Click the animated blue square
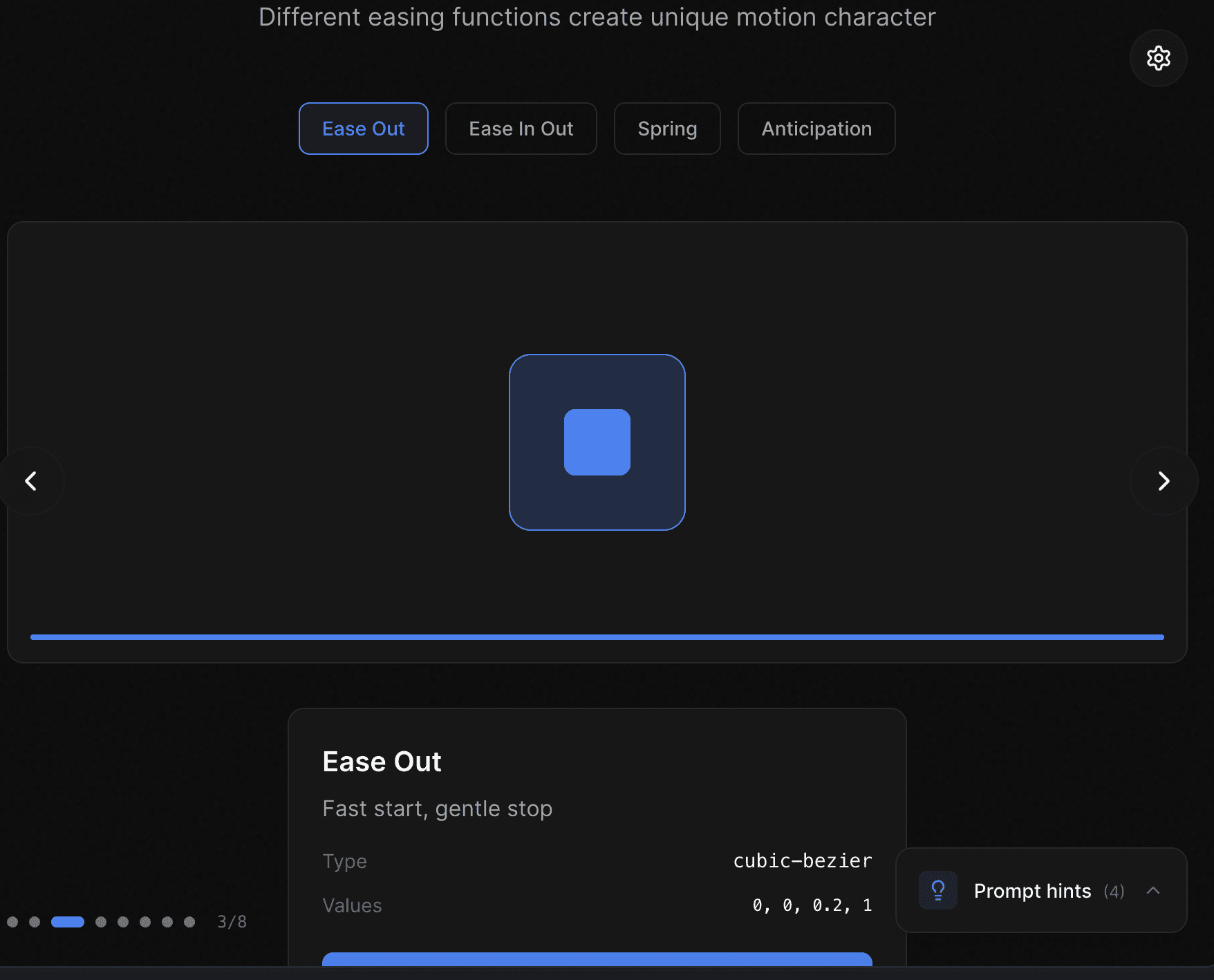This screenshot has width=1214, height=980. (x=597, y=442)
